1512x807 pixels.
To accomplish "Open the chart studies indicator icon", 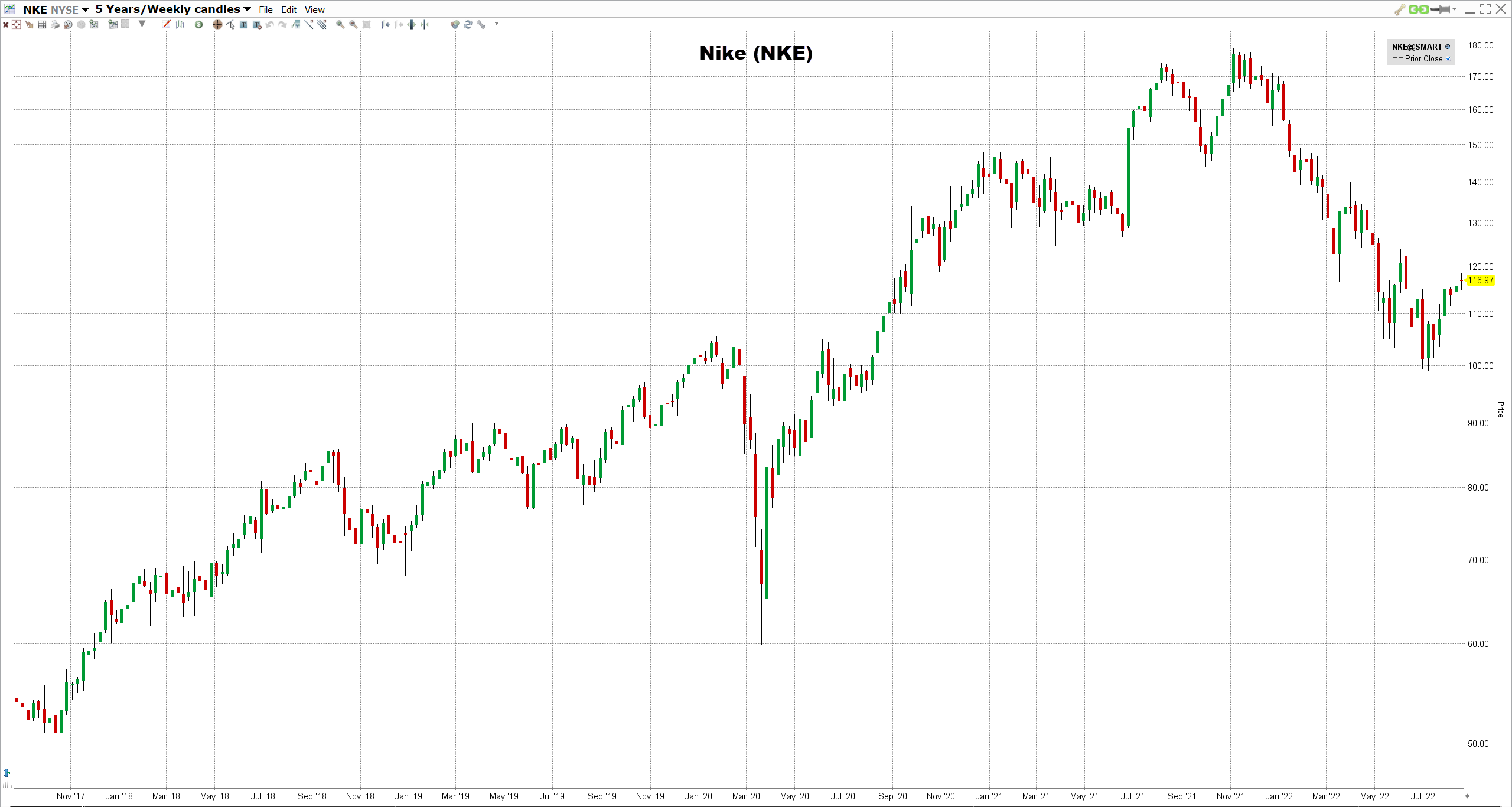I will [296, 24].
